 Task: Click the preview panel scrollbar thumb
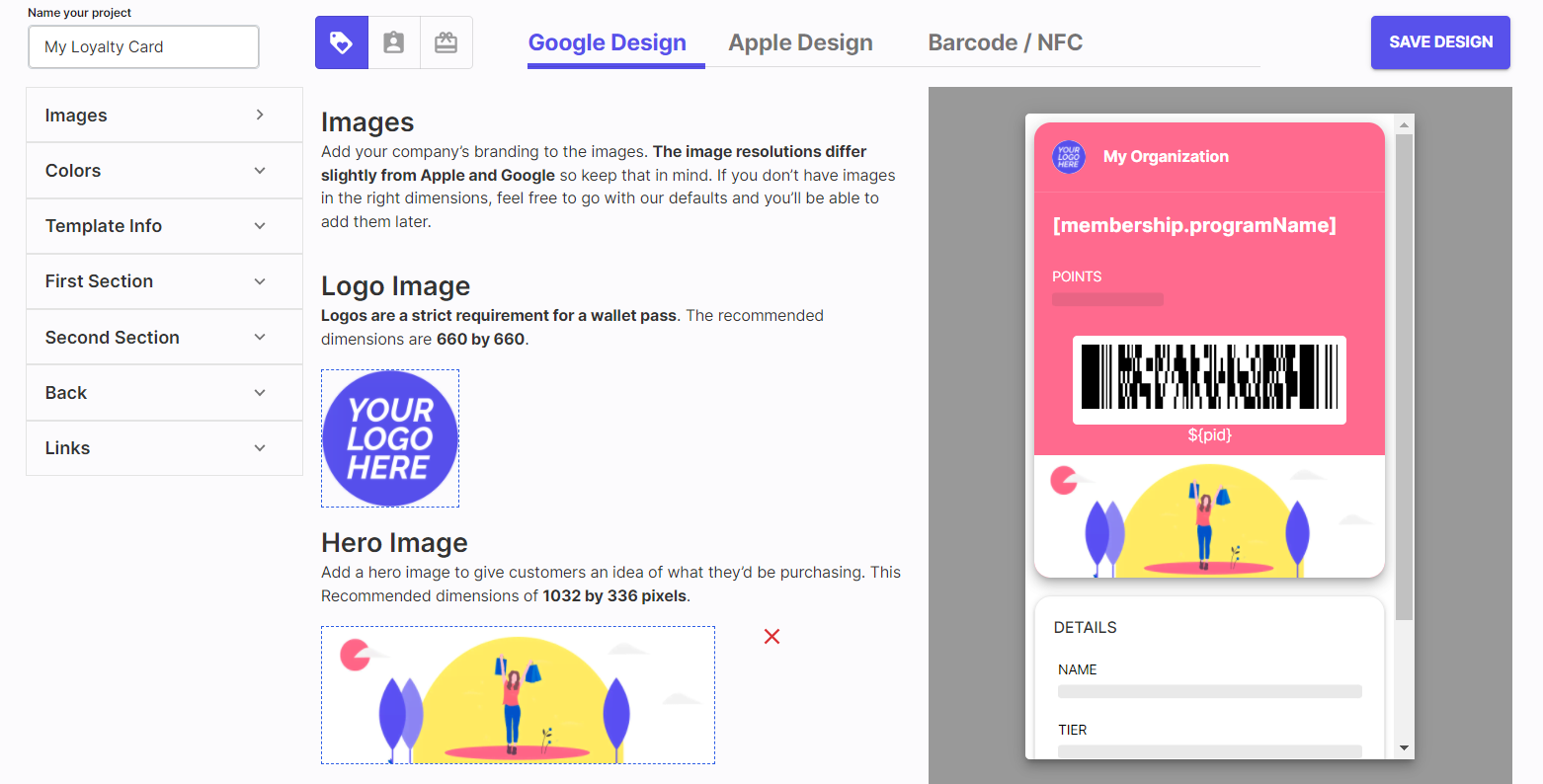tap(1404, 377)
